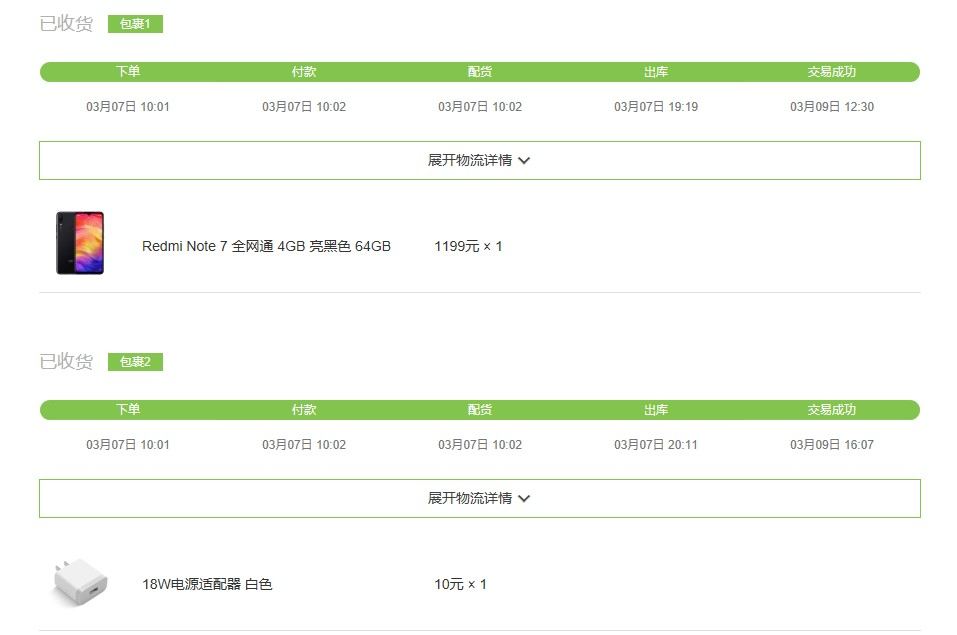Click 交易成功 in 包裹1 progress bar

pos(832,72)
